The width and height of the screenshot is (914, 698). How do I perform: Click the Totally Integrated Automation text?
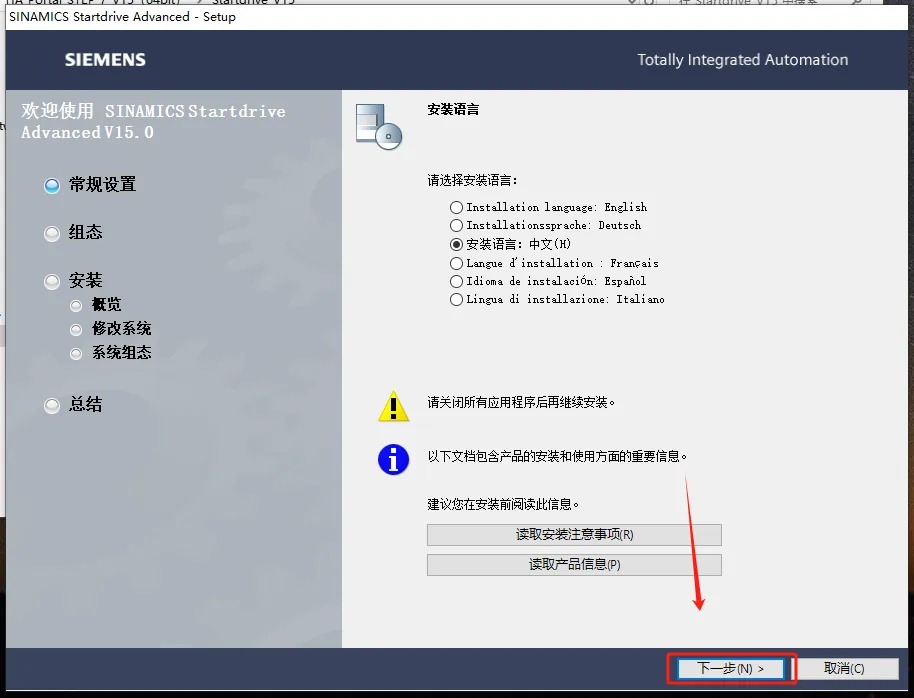[743, 59]
